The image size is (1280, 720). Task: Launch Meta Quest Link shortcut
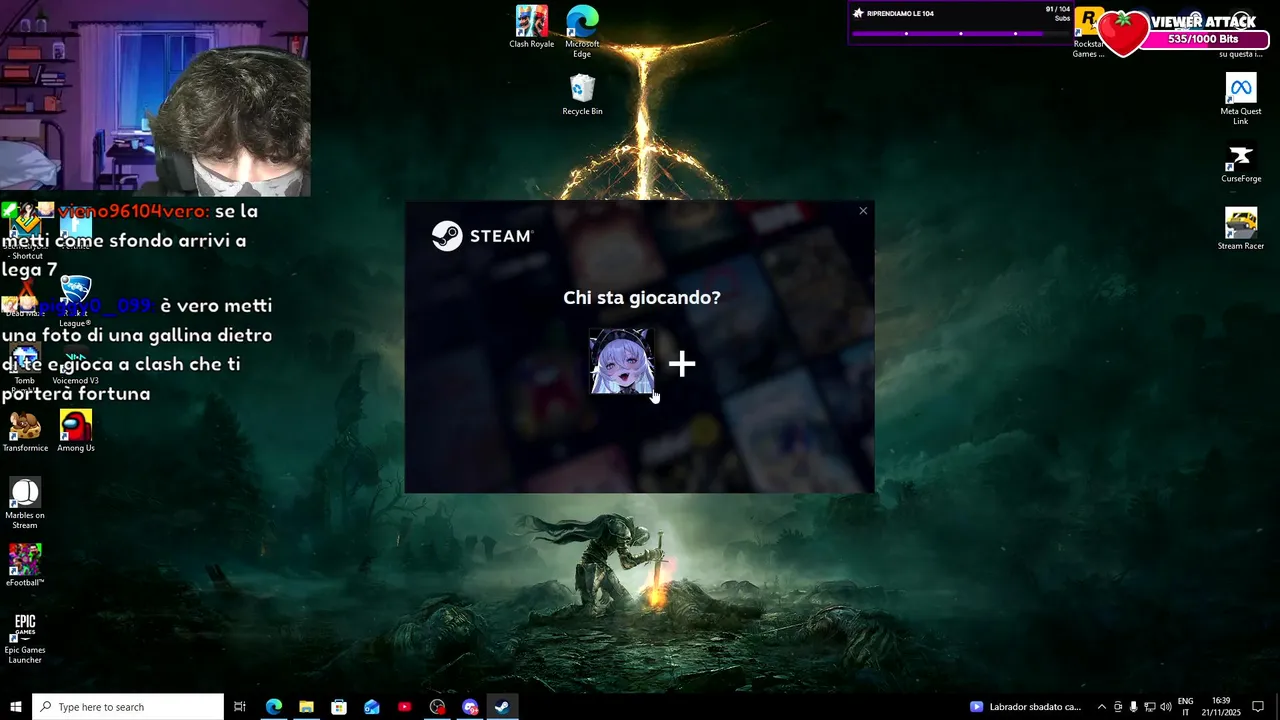[1241, 100]
